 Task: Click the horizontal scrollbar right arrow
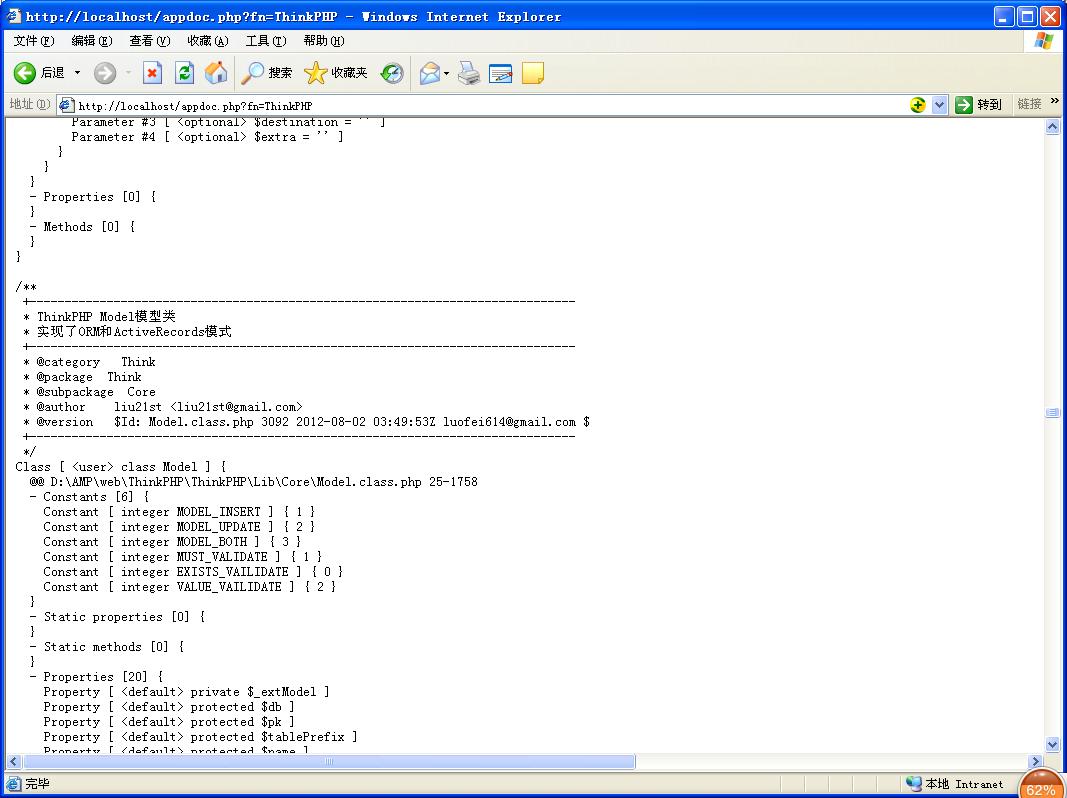tap(1036, 761)
